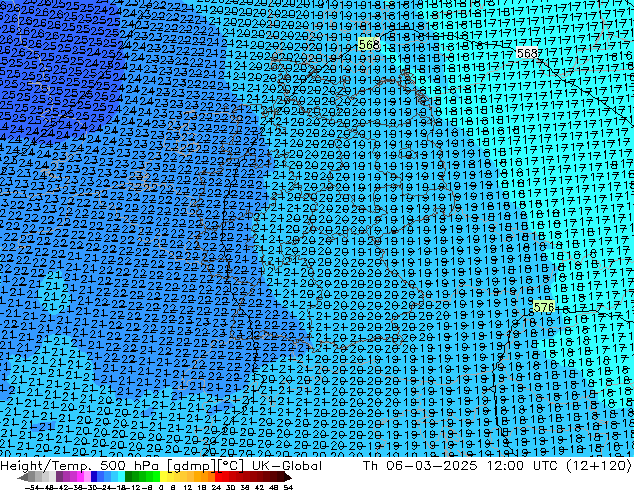Click the cyan swatch in the temperature legend
The image size is (634, 490).
click(x=121, y=477)
